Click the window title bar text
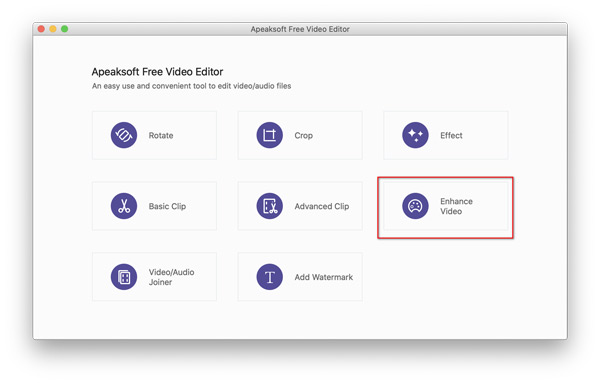The image size is (600, 383). (x=300, y=29)
